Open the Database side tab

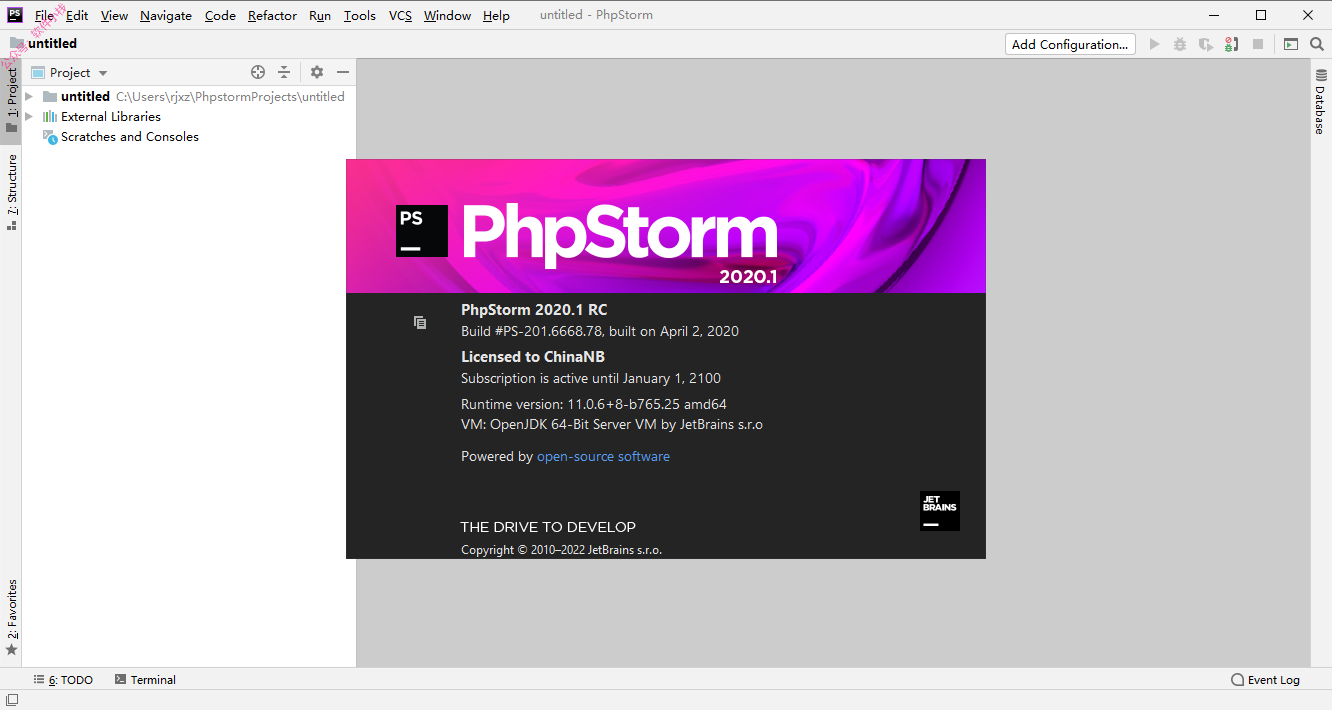click(x=1321, y=102)
